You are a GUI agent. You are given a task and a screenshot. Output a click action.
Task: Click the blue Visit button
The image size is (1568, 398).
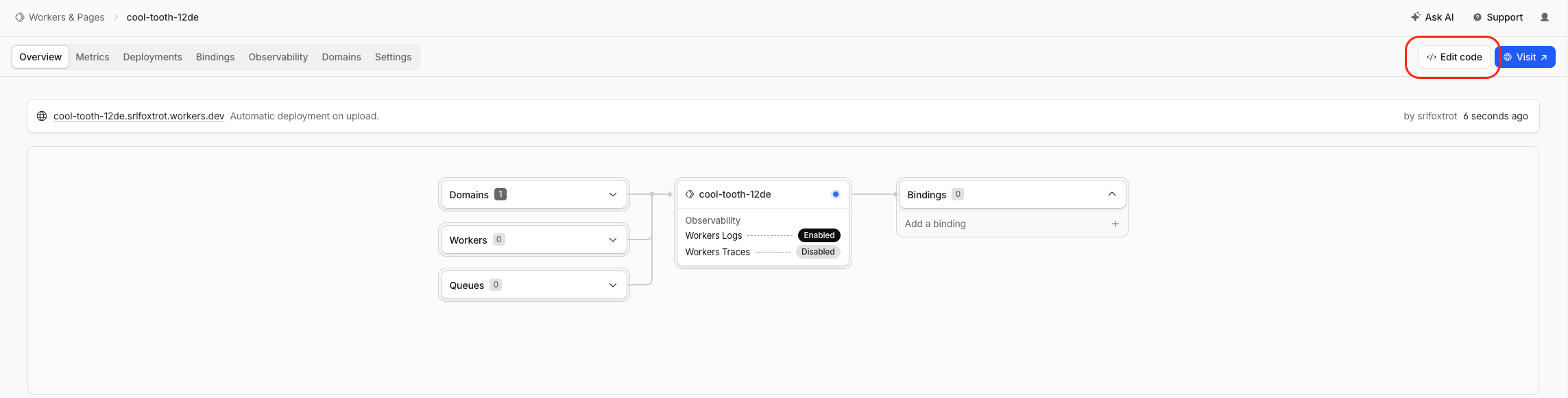coord(1525,57)
